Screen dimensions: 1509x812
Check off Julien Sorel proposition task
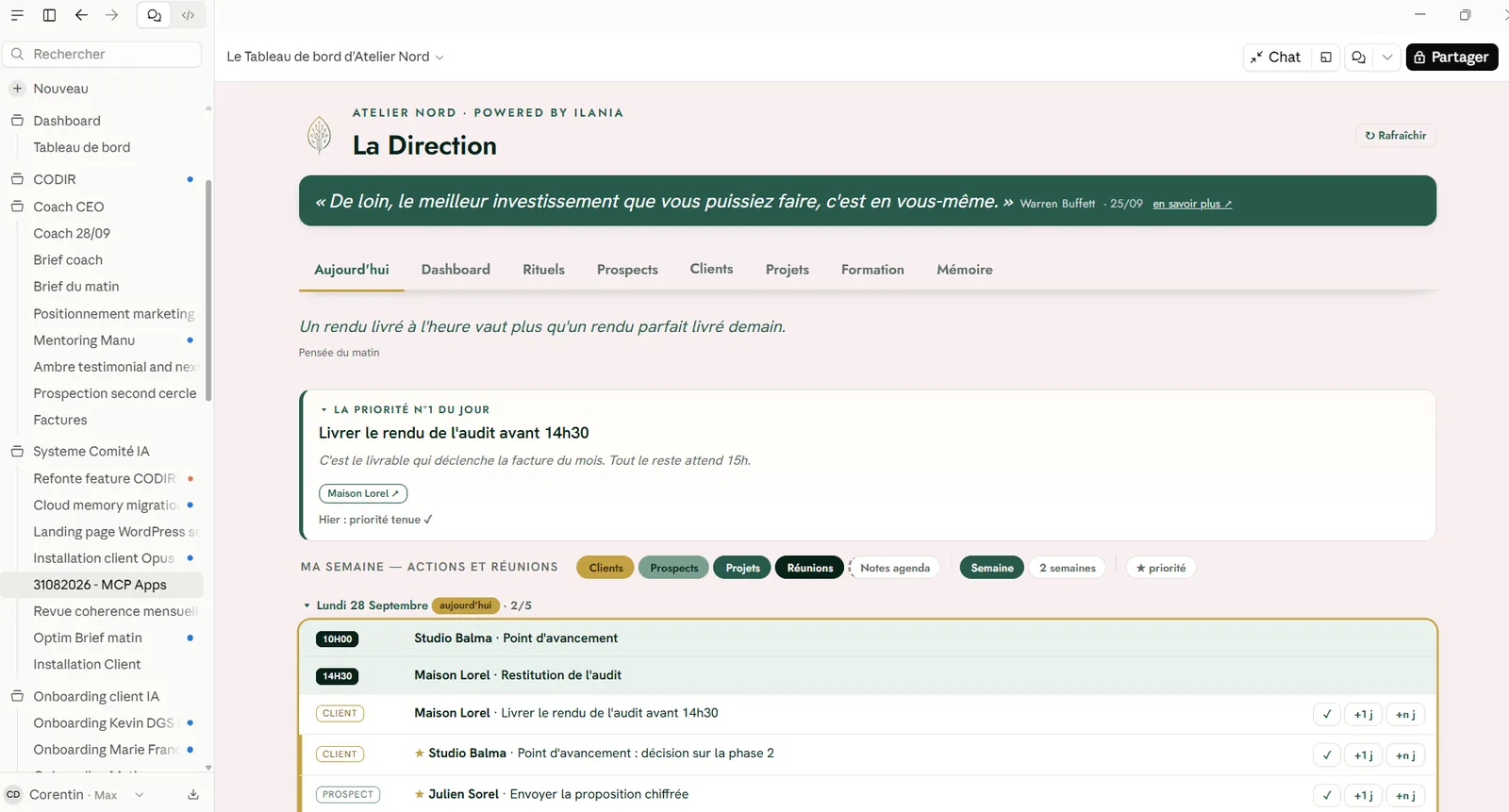click(1327, 796)
